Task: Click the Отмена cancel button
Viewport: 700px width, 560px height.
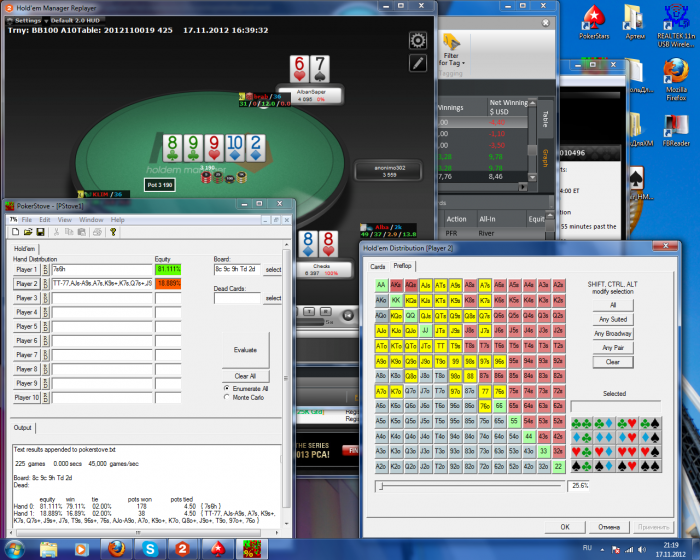Action: pyautogui.click(x=609, y=527)
